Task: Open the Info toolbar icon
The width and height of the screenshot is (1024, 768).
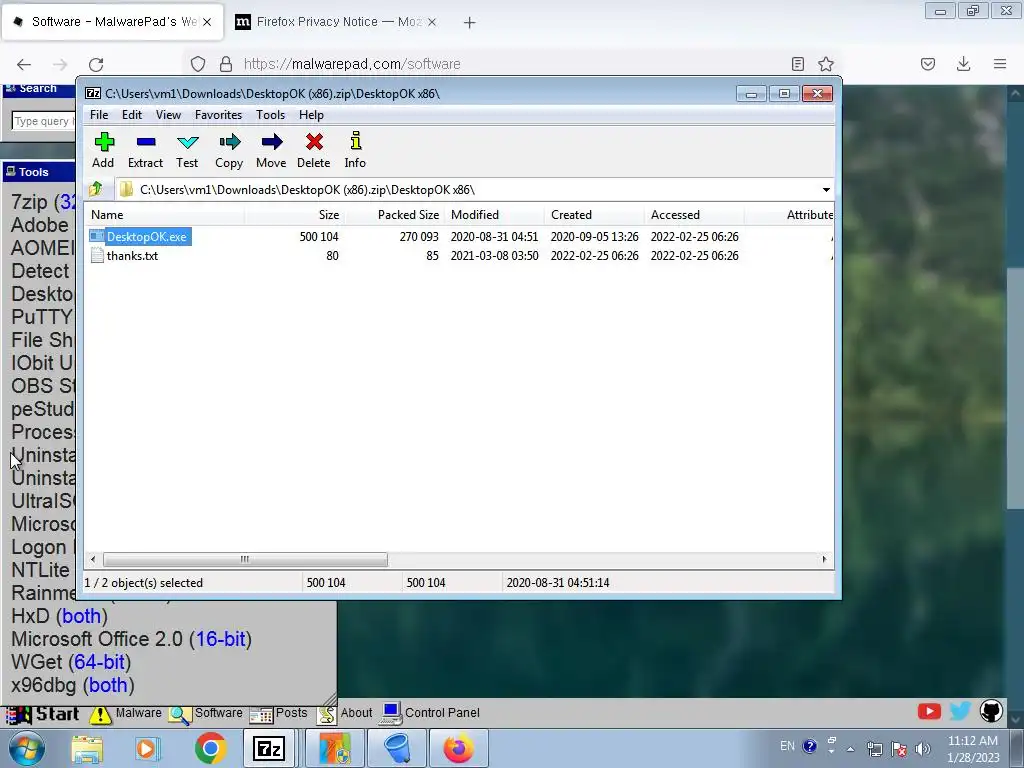Action: click(x=355, y=150)
